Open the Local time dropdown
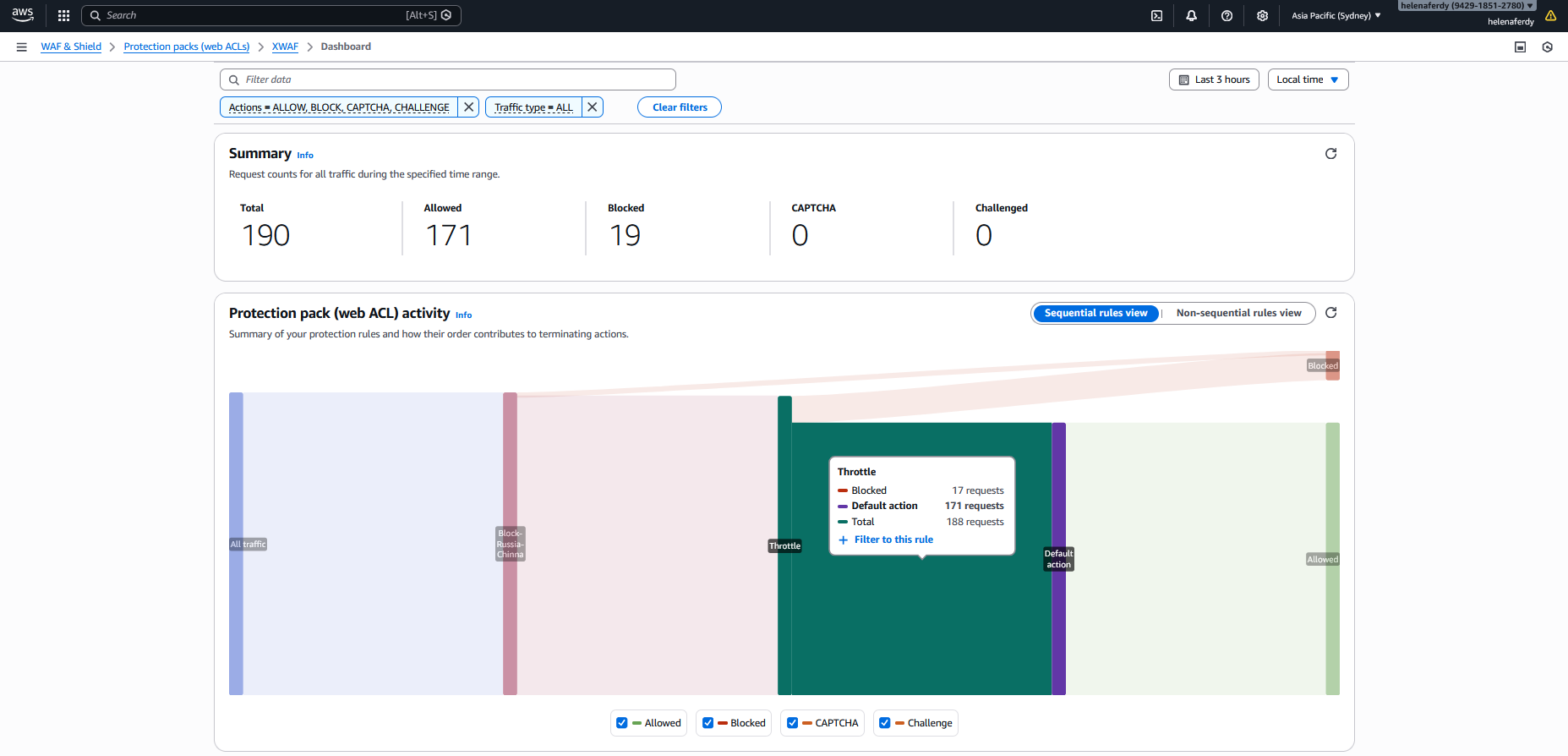1568x756 pixels. tap(1307, 79)
